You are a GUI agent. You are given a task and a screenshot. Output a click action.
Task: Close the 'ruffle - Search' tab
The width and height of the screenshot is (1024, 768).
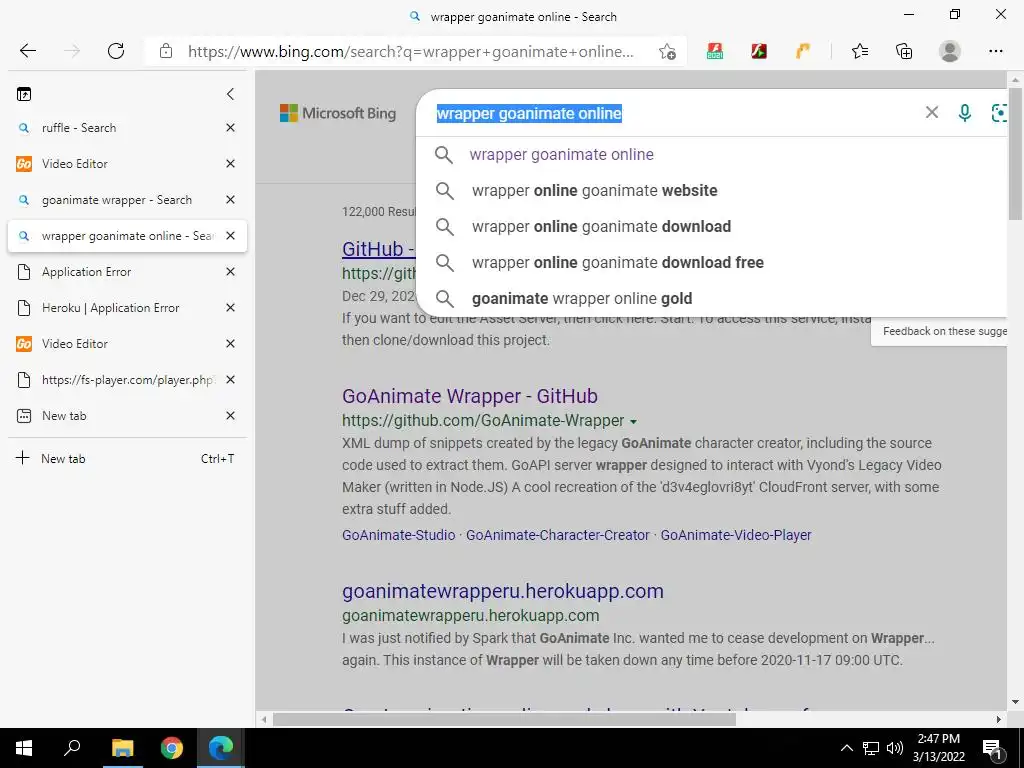tap(230, 128)
